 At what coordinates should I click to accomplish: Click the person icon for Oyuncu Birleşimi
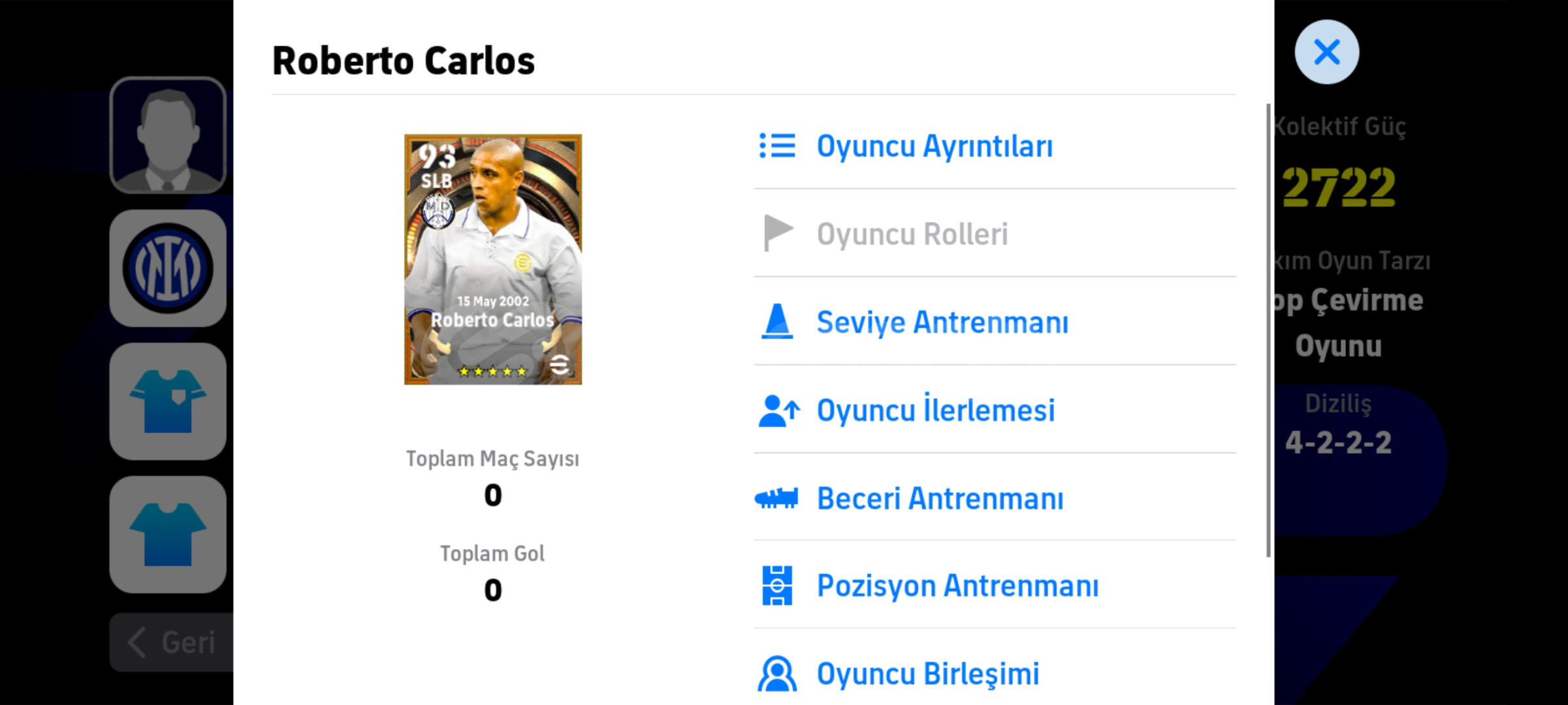click(777, 674)
